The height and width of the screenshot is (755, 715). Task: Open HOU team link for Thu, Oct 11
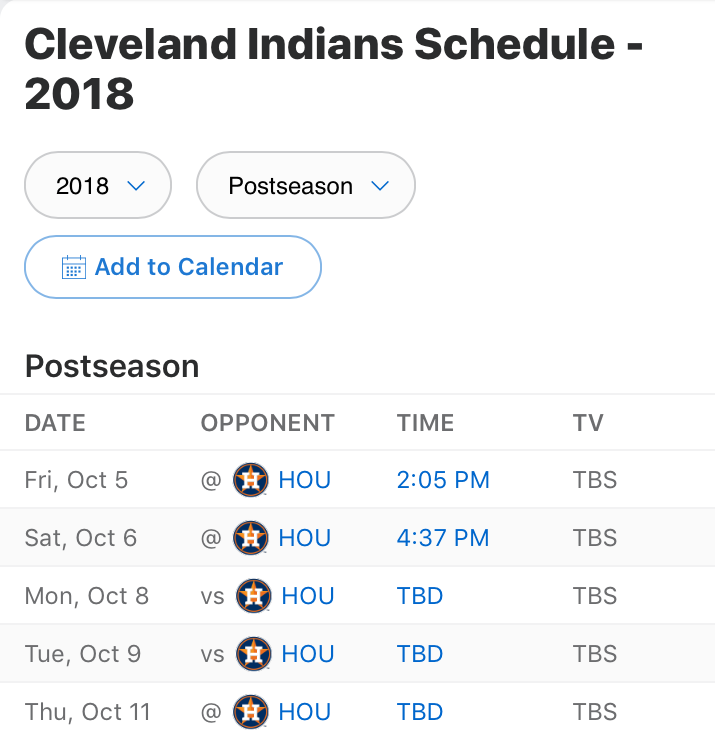click(x=304, y=712)
